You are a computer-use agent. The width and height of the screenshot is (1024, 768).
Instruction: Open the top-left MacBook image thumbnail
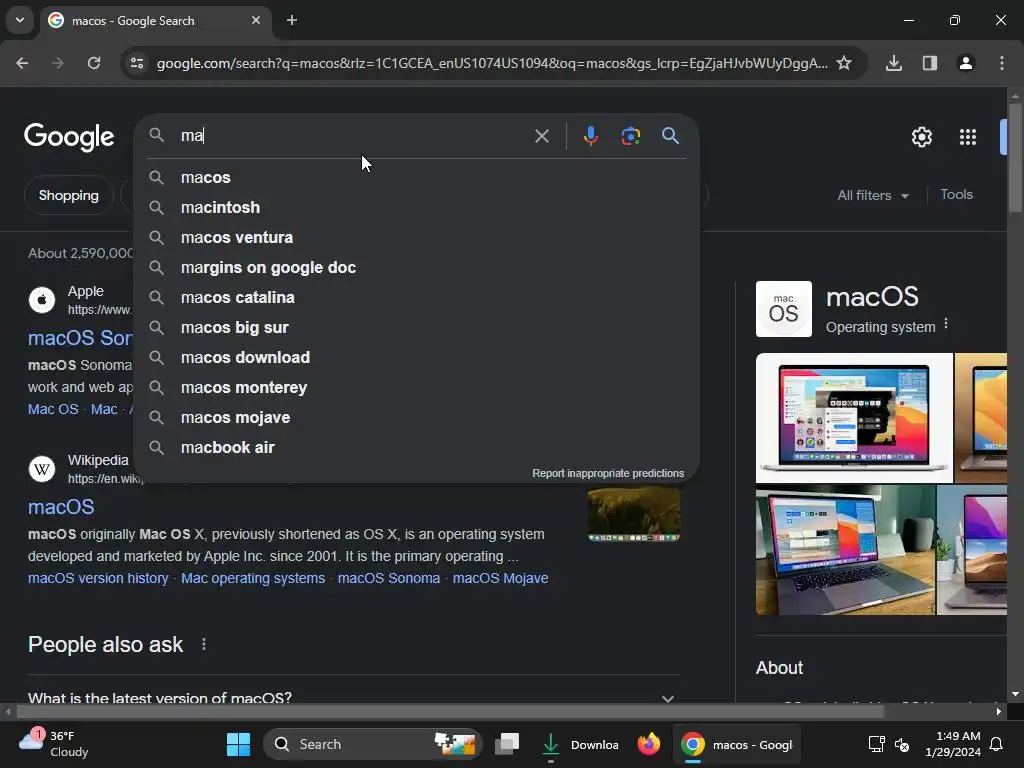[854, 418]
